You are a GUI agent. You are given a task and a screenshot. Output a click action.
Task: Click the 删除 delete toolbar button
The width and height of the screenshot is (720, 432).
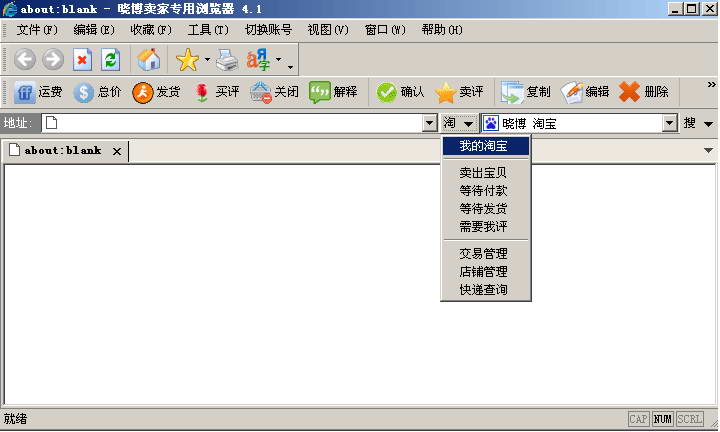coord(644,92)
